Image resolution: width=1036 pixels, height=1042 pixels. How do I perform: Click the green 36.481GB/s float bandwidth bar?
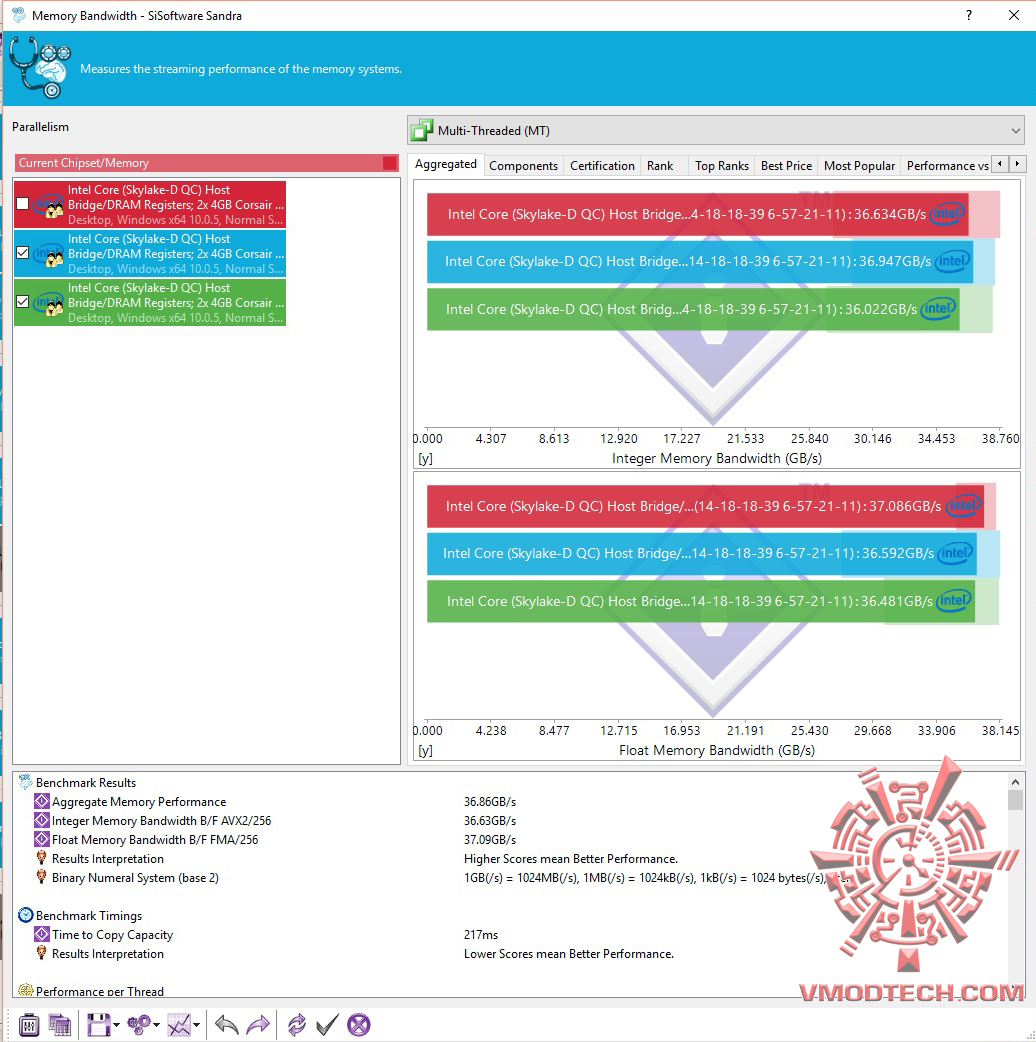pyautogui.click(x=701, y=601)
